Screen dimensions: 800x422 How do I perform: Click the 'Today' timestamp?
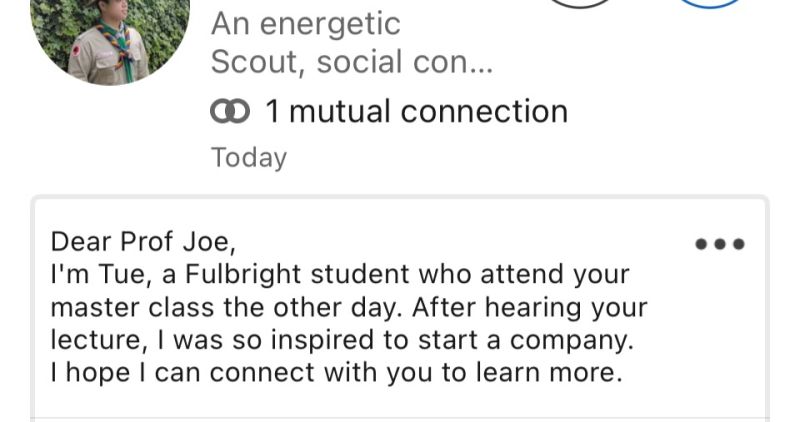click(x=249, y=157)
